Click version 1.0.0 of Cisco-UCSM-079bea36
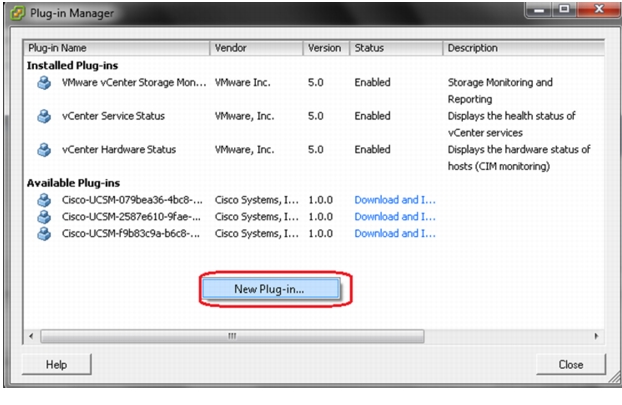 pyautogui.click(x=321, y=200)
